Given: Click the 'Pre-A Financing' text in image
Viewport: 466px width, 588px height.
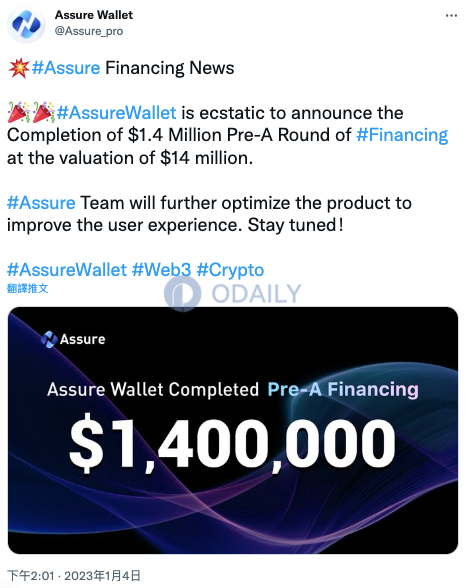Looking at the screenshot, I should [343, 389].
